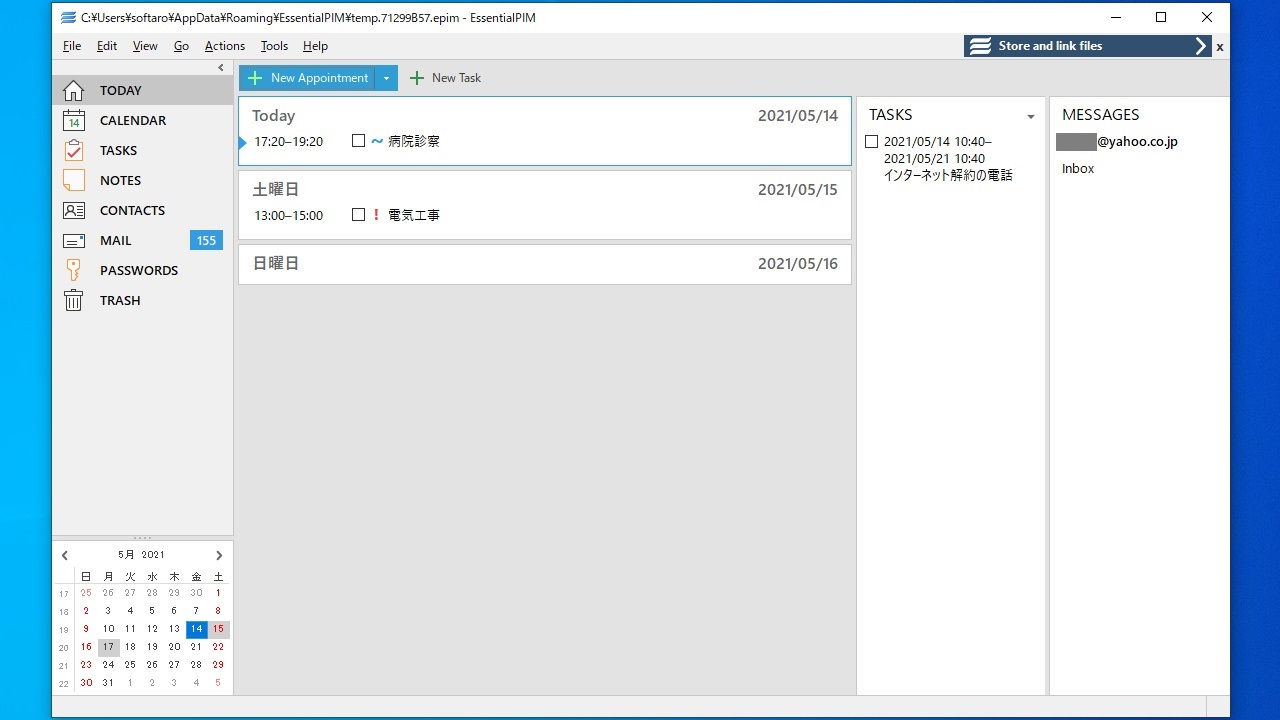Open the View menu
Viewport: 1280px width, 720px height.
point(145,46)
